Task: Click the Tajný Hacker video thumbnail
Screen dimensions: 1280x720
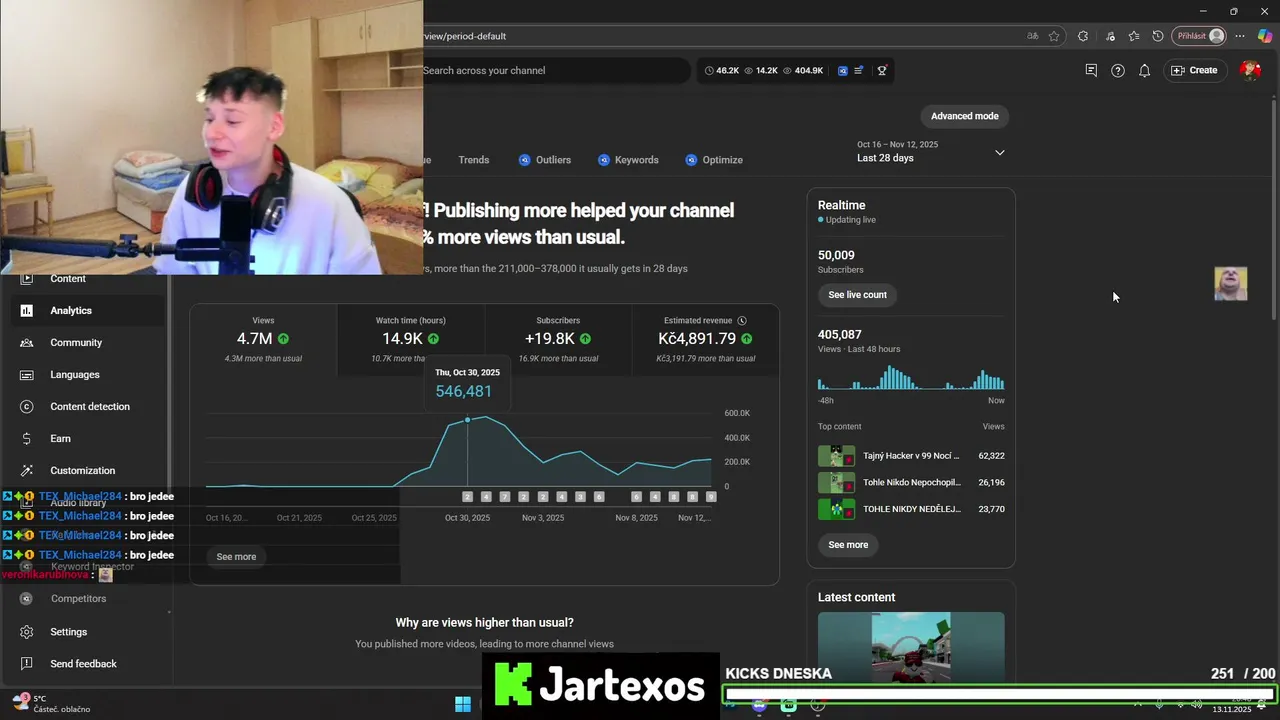Action: [836, 456]
